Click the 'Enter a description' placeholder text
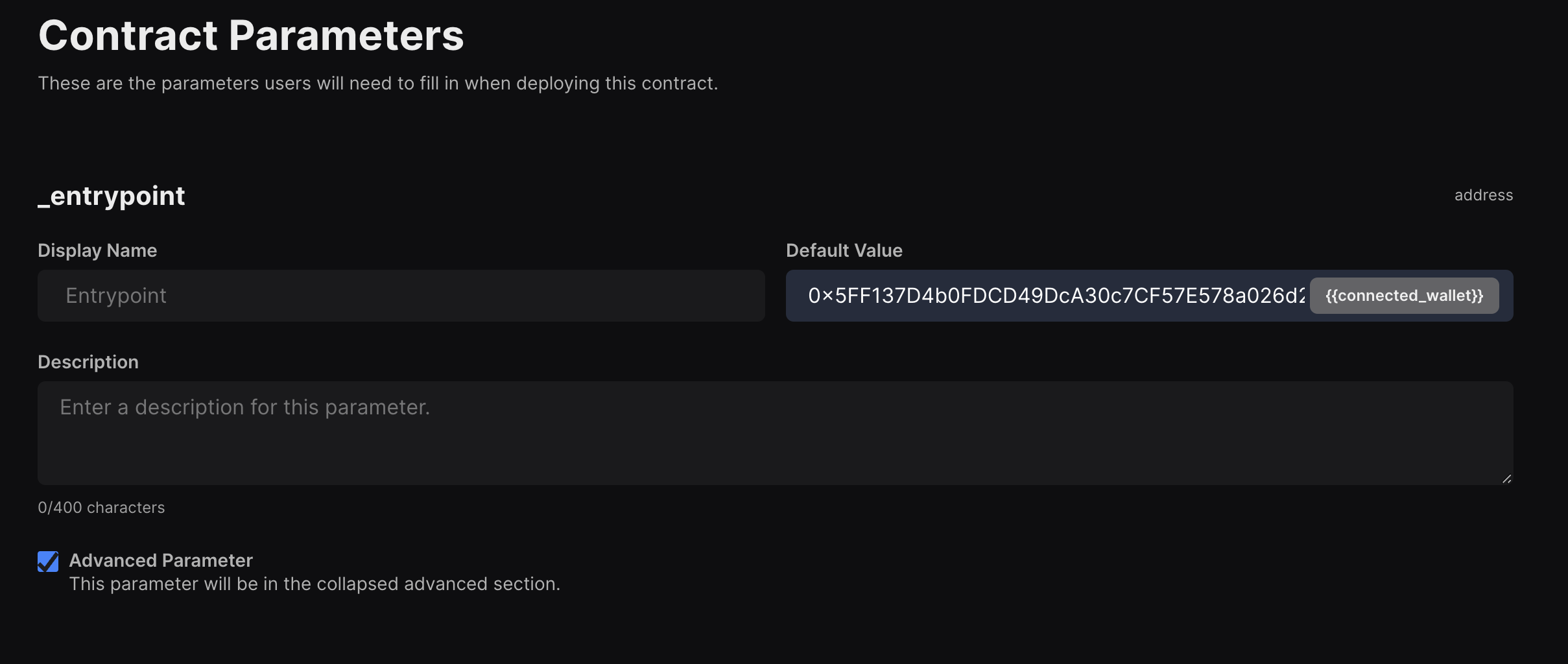Viewport: 1568px width, 664px height. click(244, 407)
